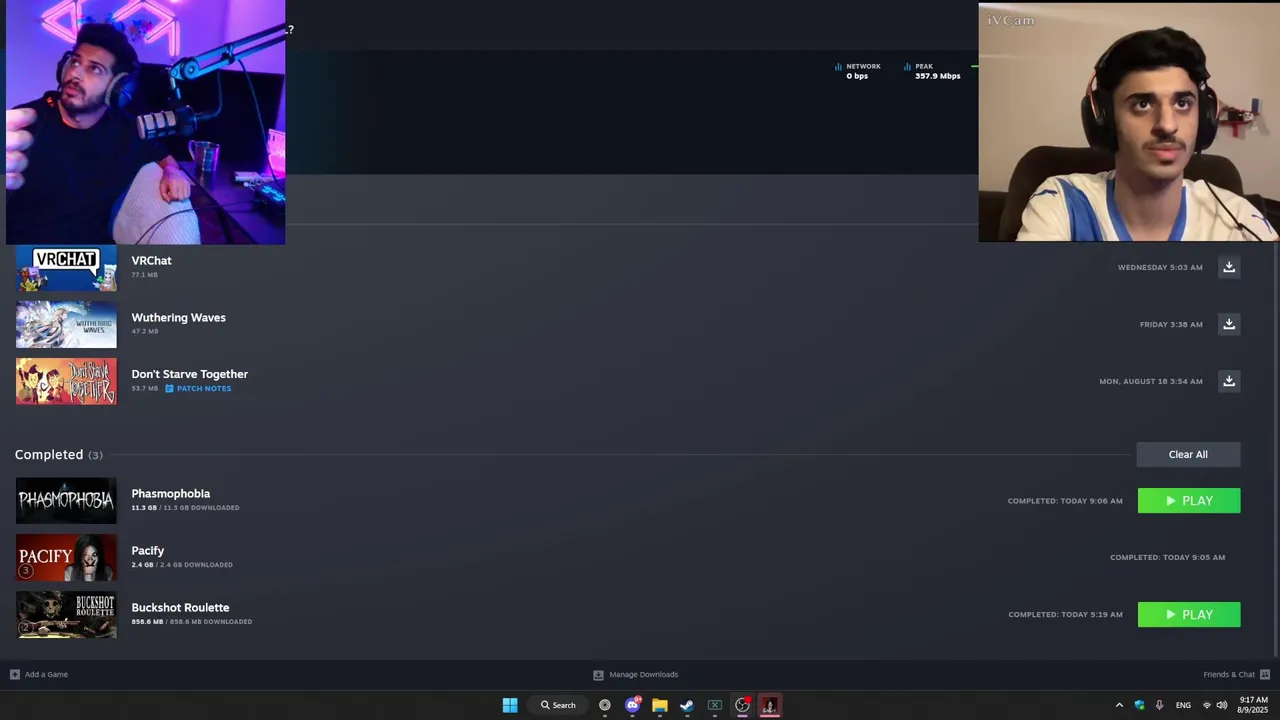
Task: Click Pacify 'Completed: Today 9:05 AM' text
Action: coord(1167,557)
